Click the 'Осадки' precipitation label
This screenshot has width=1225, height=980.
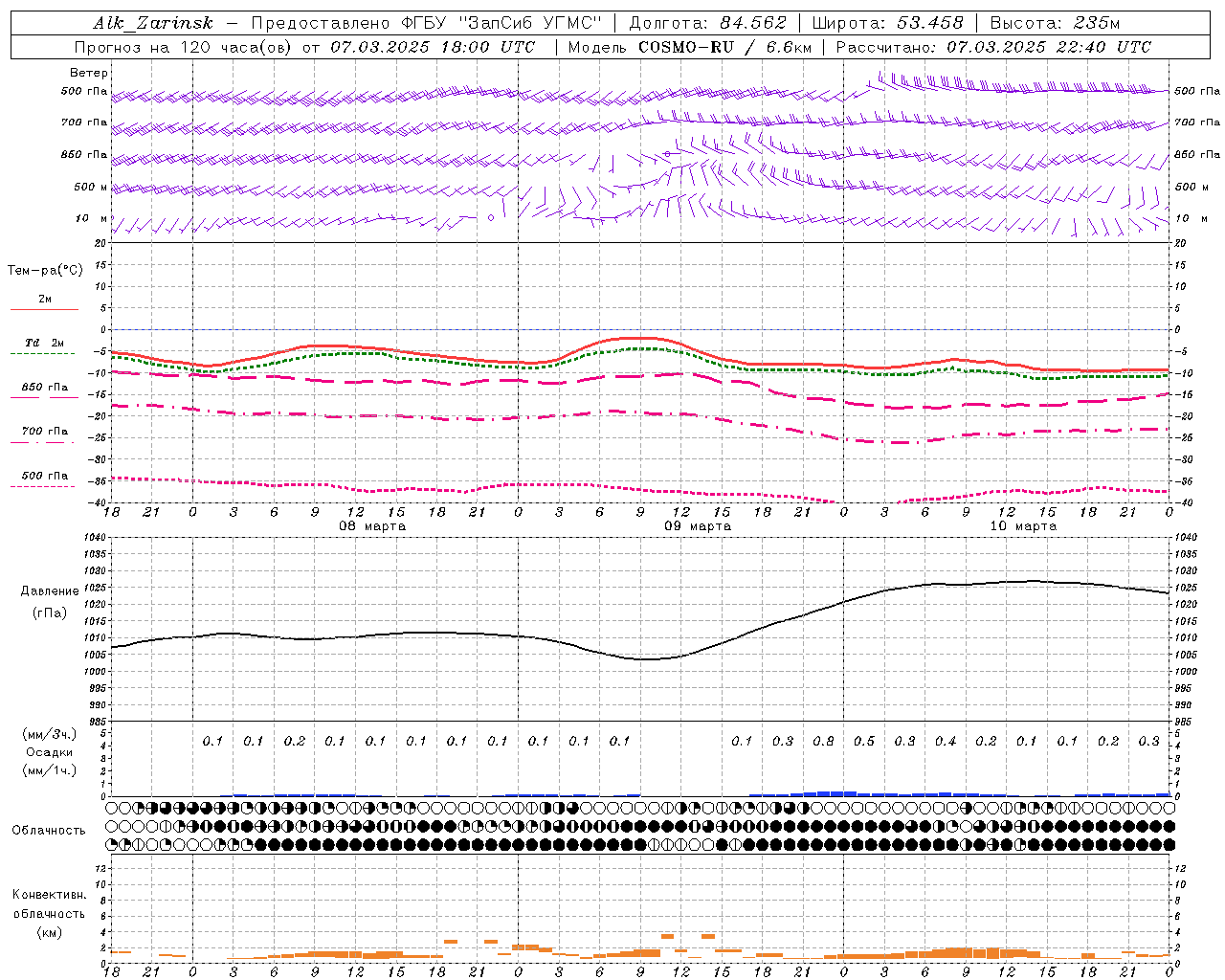(x=50, y=752)
